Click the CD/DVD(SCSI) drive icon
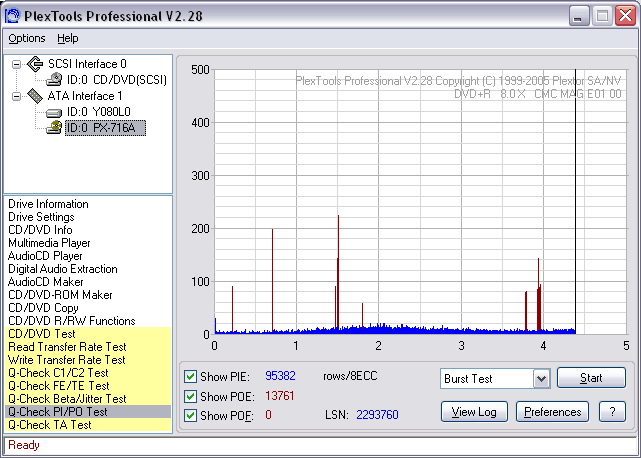641x458 pixels. pyautogui.click(x=54, y=80)
